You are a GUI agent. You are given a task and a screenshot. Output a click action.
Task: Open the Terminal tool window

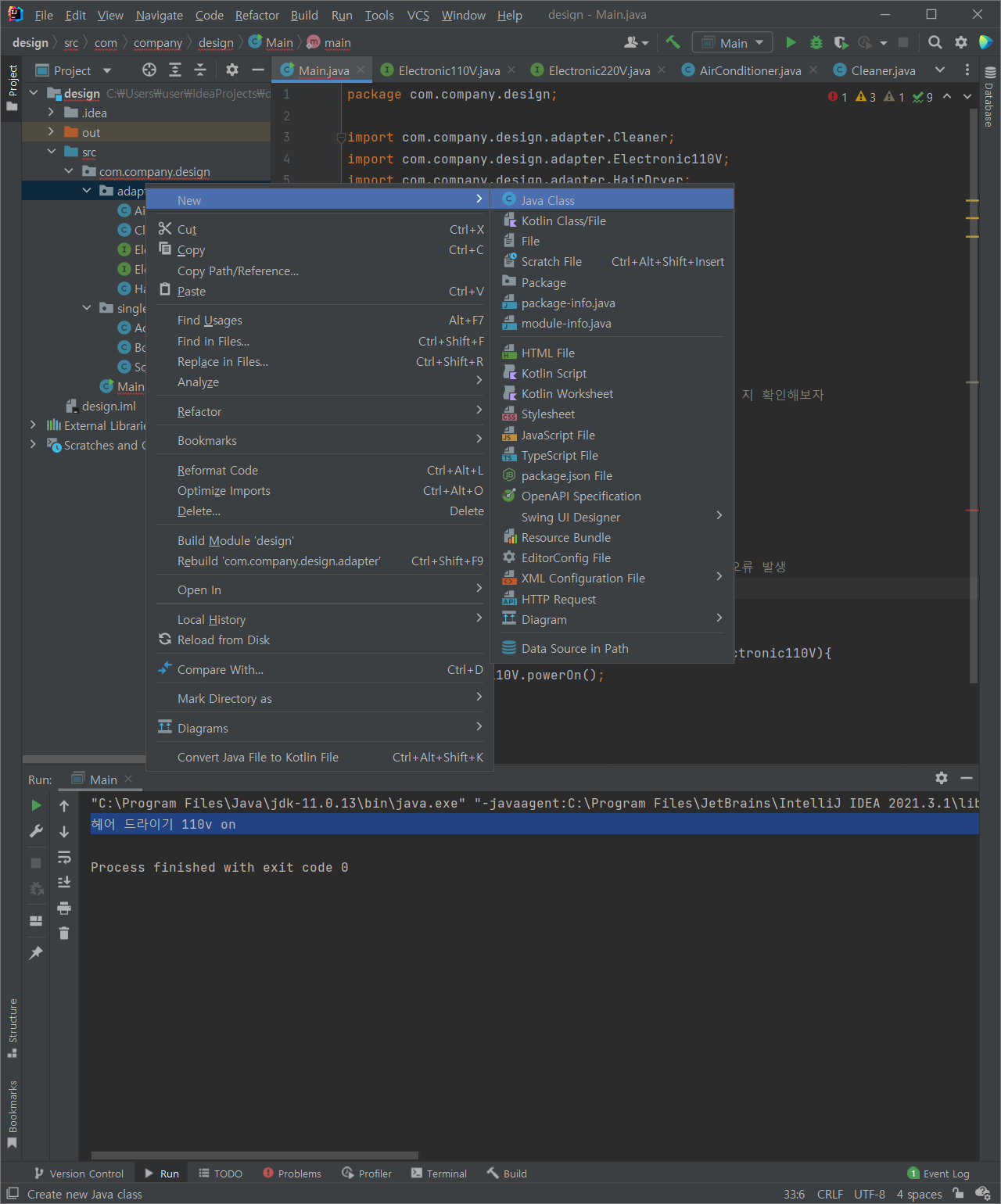pyautogui.click(x=439, y=1174)
